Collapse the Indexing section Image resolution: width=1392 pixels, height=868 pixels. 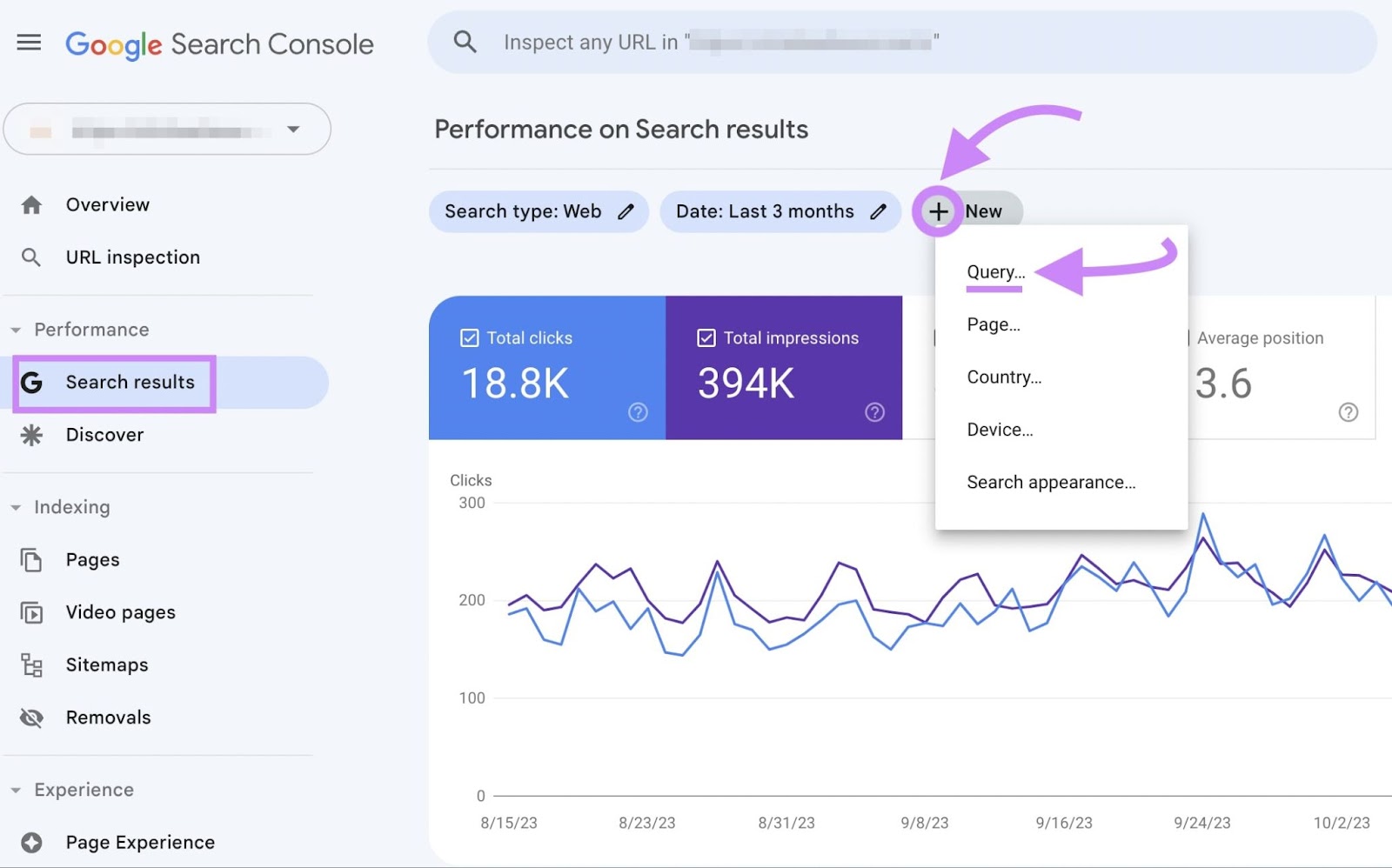(x=16, y=508)
